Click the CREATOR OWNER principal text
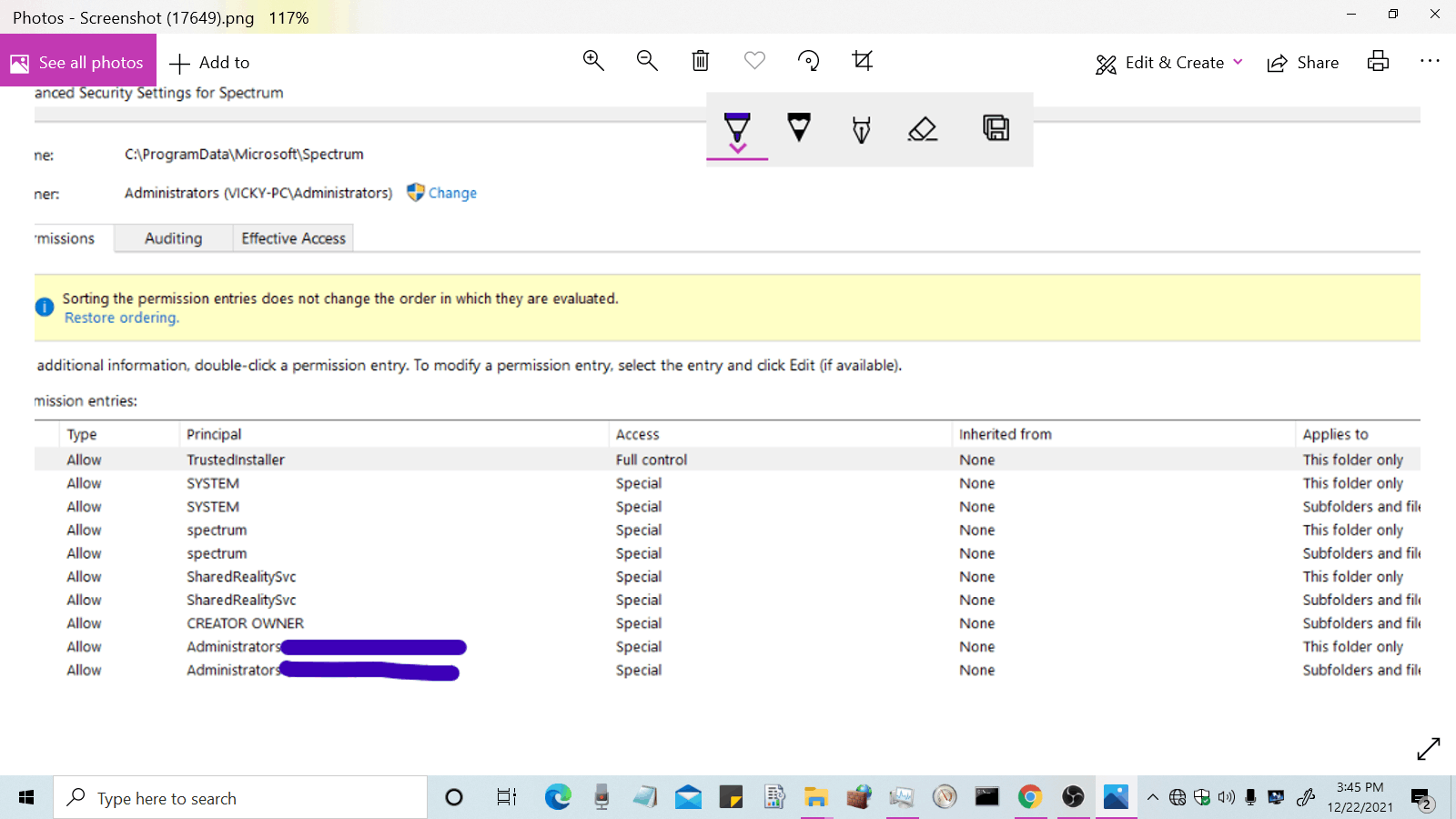This screenshot has height=819, width=1456. [x=246, y=623]
